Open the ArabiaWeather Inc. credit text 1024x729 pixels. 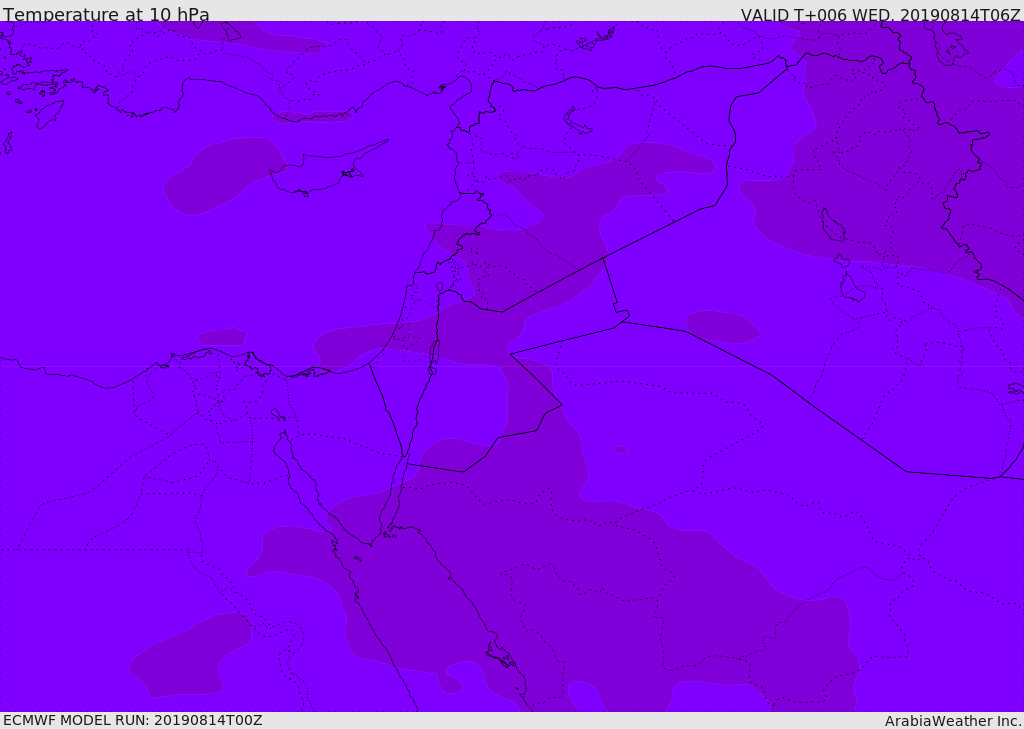click(953, 721)
